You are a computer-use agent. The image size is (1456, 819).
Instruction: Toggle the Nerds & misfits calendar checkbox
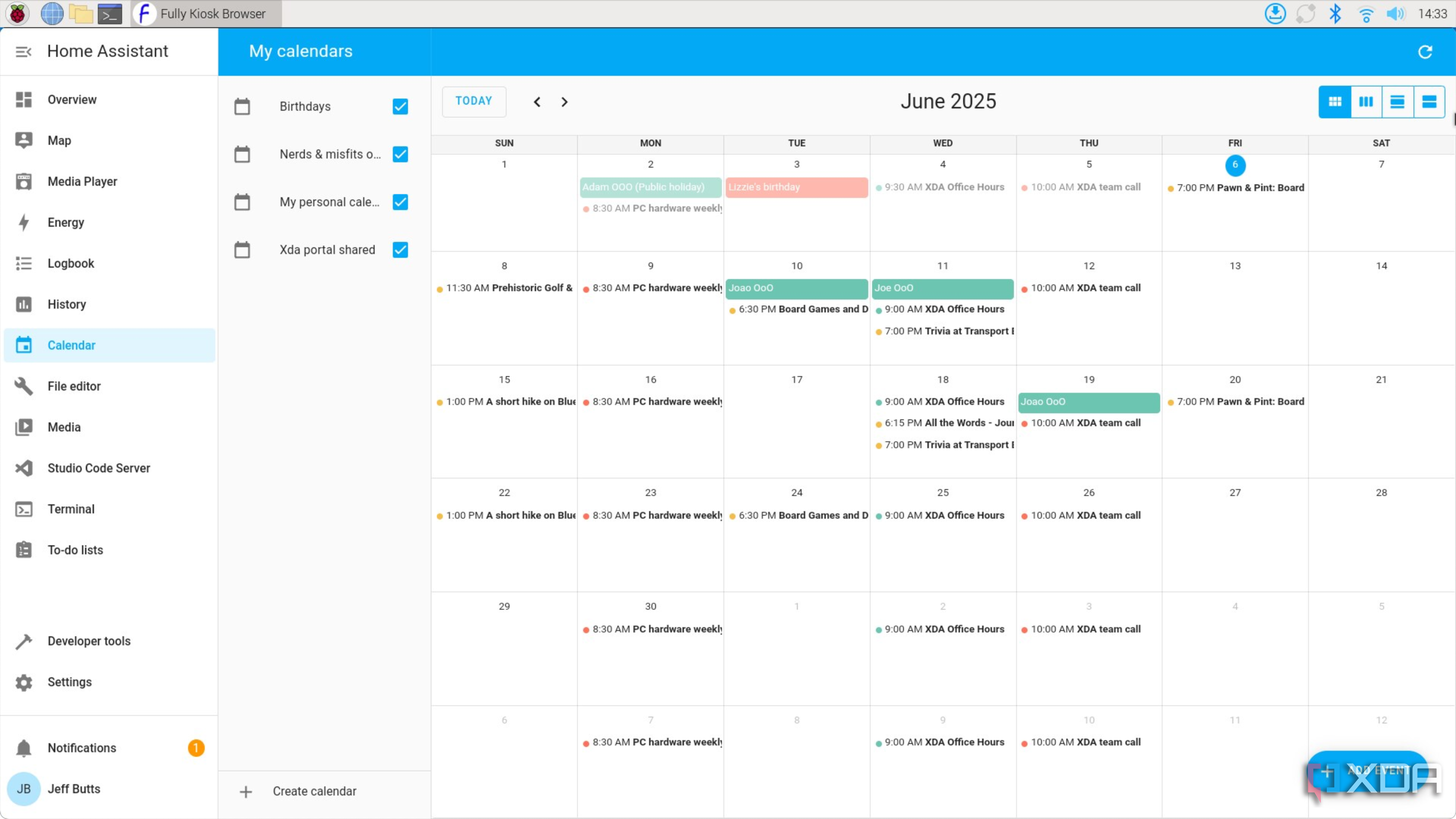click(400, 154)
